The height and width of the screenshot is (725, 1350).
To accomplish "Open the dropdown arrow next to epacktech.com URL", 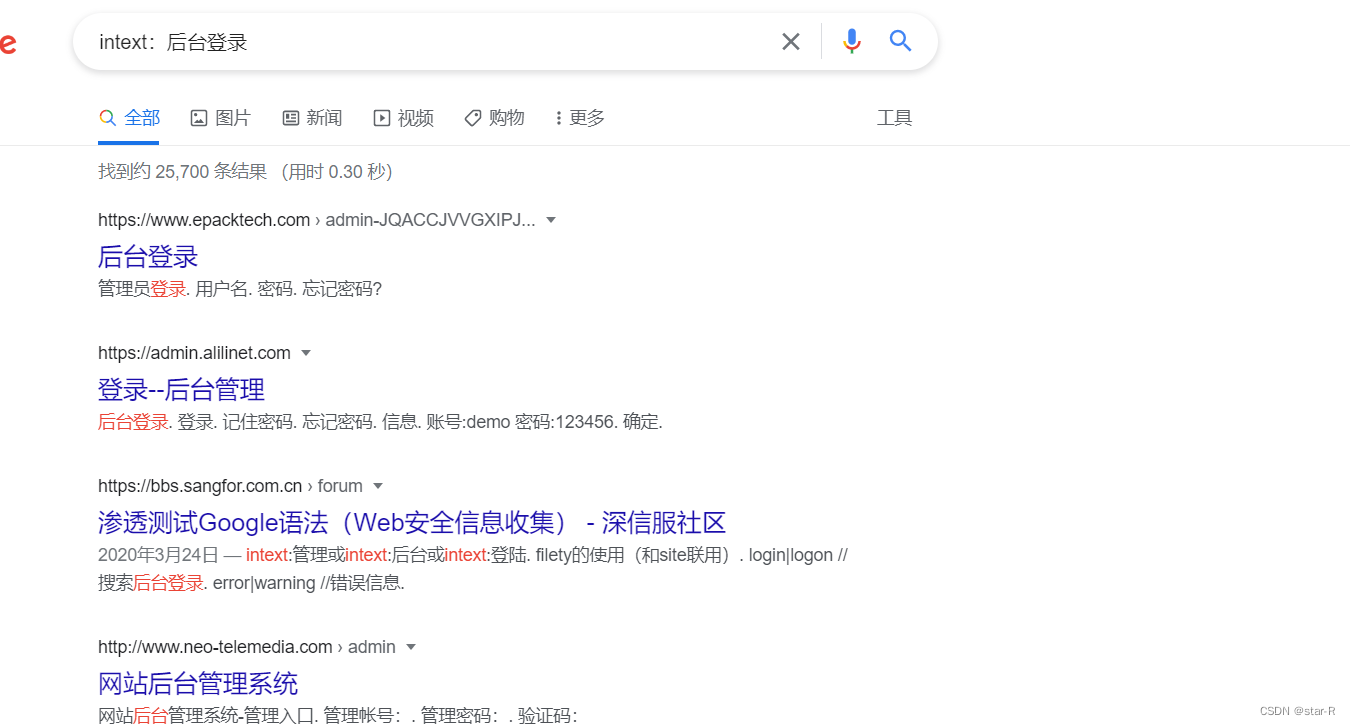I will (551, 220).
